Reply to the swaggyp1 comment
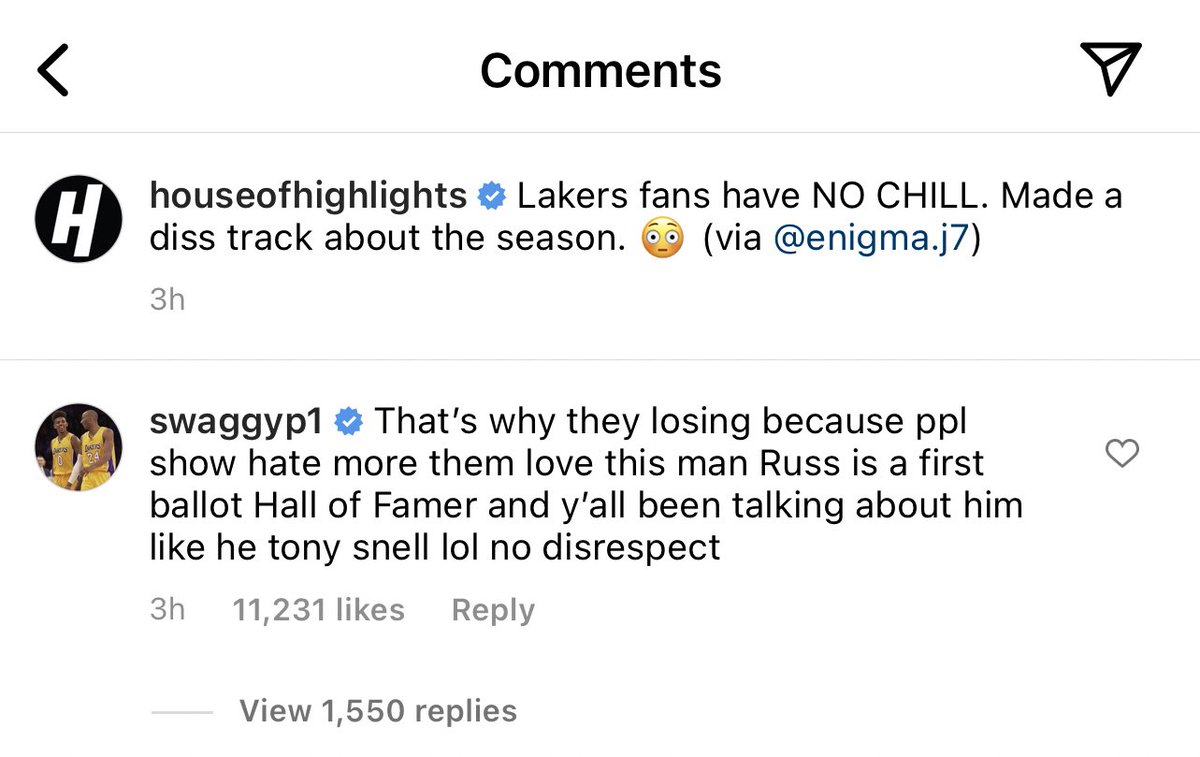This screenshot has height=757, width=1200. coord(493,610)
